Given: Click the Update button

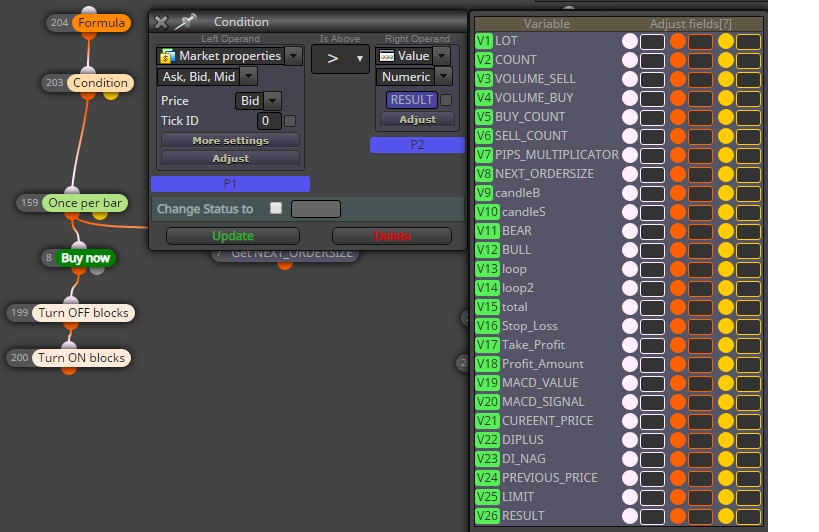Looking at the screenshot, I should [233, 236].
